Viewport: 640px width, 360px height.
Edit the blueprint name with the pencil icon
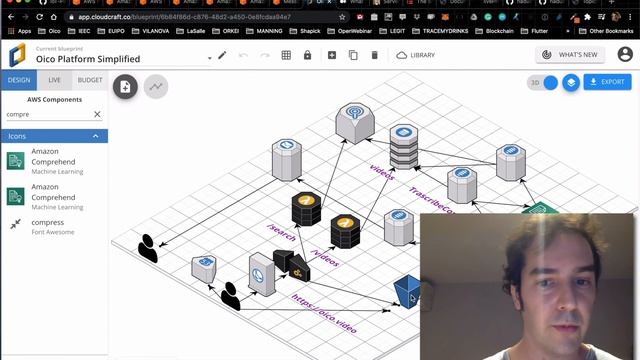coord(222,55)
